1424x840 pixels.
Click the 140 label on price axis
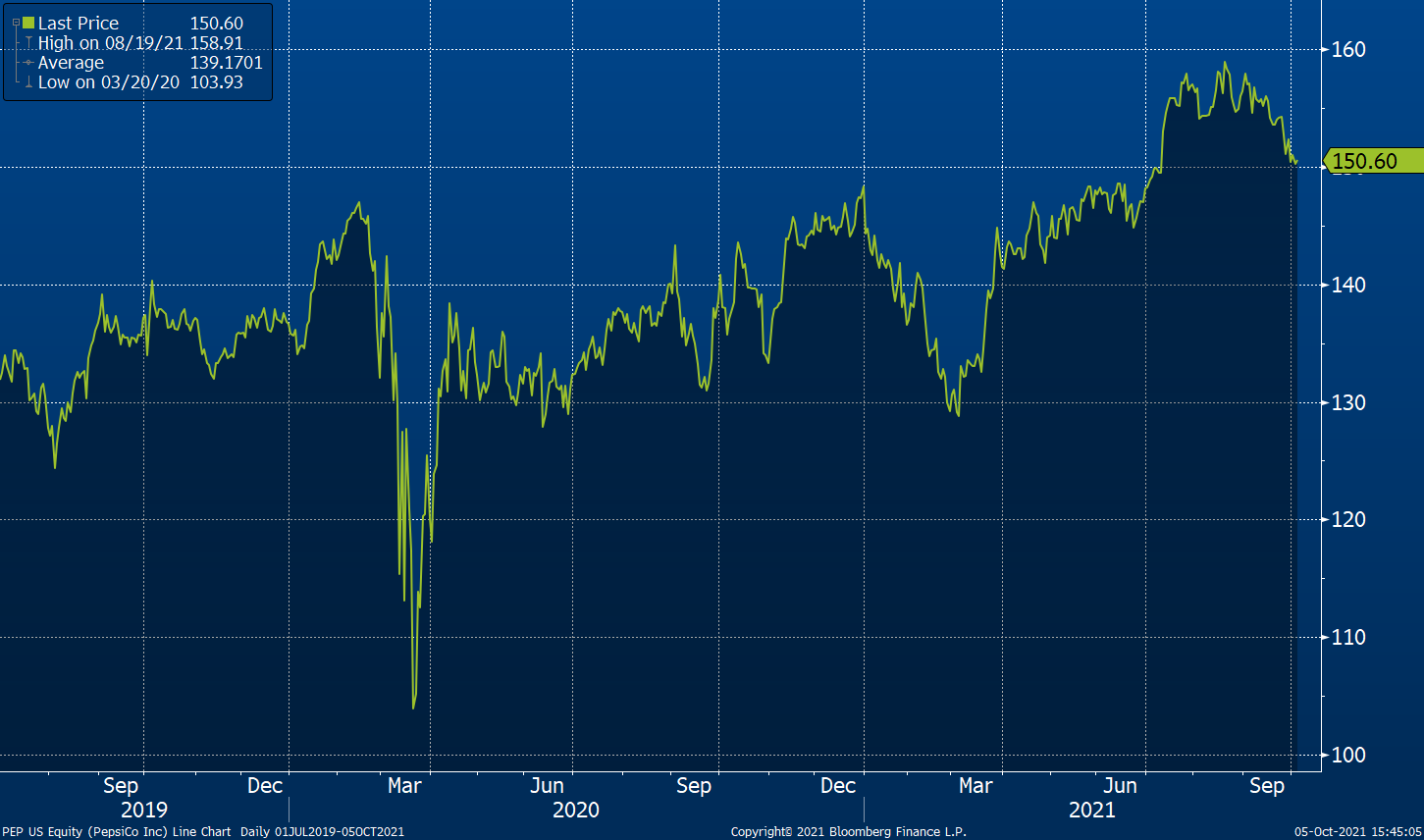tap(1348, 285)
